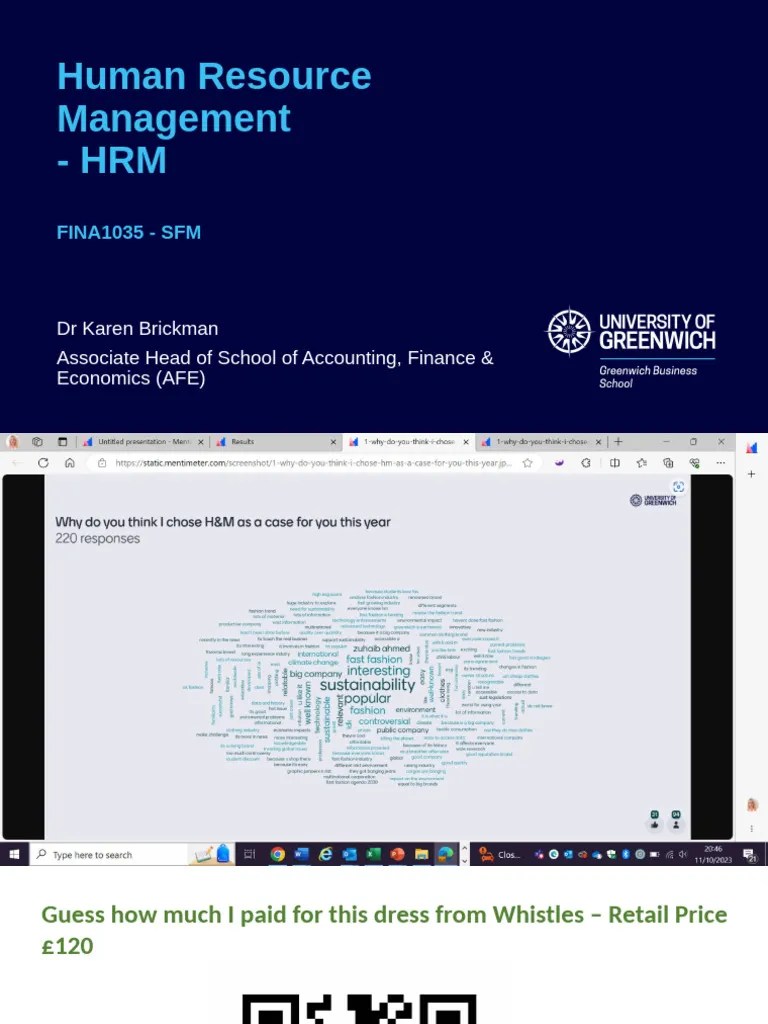The width and height of the screenshot is (768, 1024).
Task: Click the word 'sustainability' in word cloud
Action: [x=368, y=685]
